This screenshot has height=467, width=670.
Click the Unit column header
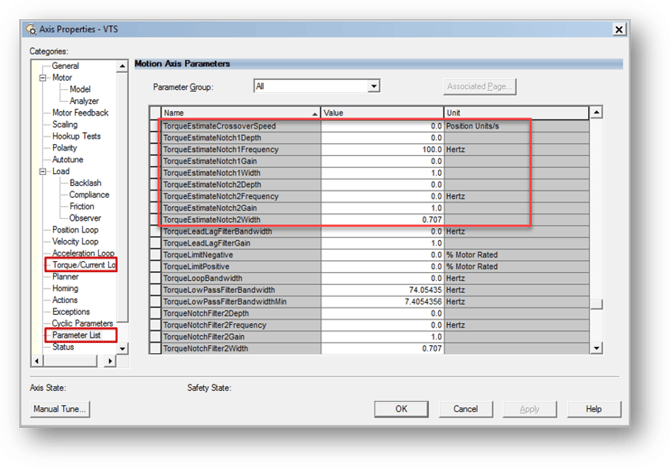coord(516,113)
